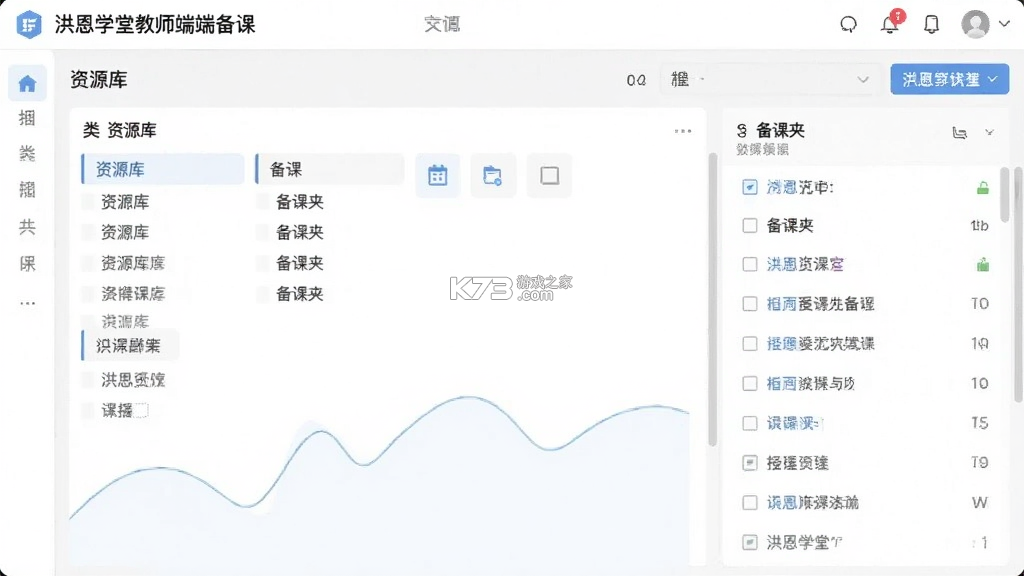Check the box beside 备课夹 row
This screenshot has height=576, width=1024.
coord(749,226)
